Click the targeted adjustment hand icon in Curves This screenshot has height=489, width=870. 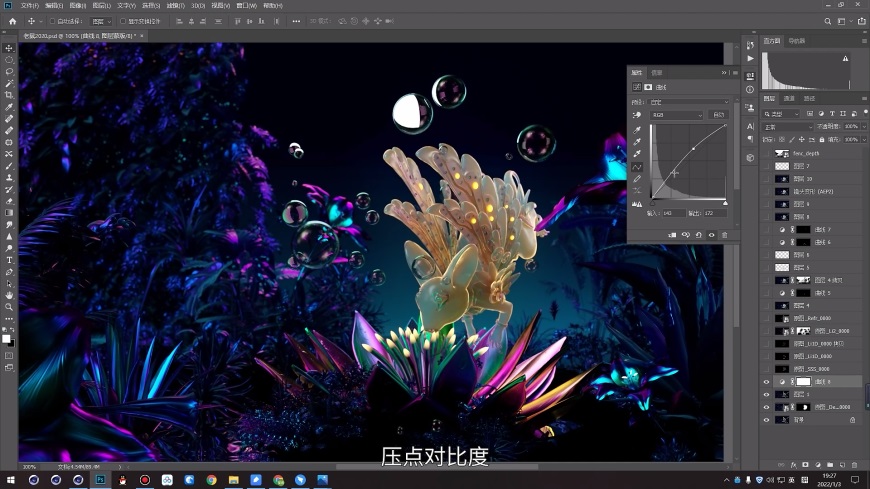[637, 115]
